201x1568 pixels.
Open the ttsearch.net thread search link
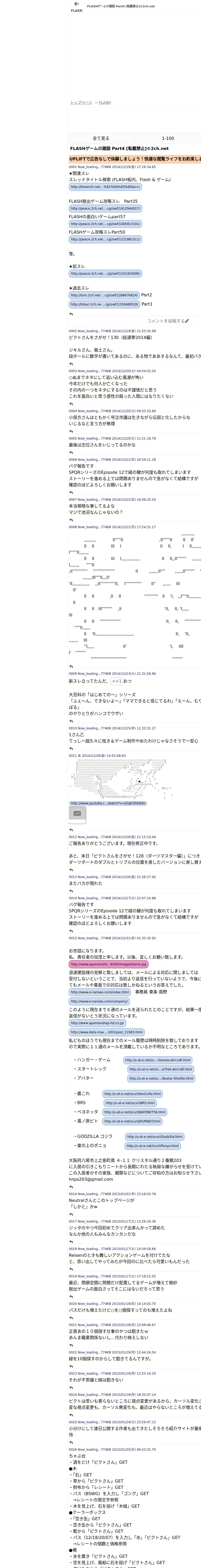[x=105, y=187]
